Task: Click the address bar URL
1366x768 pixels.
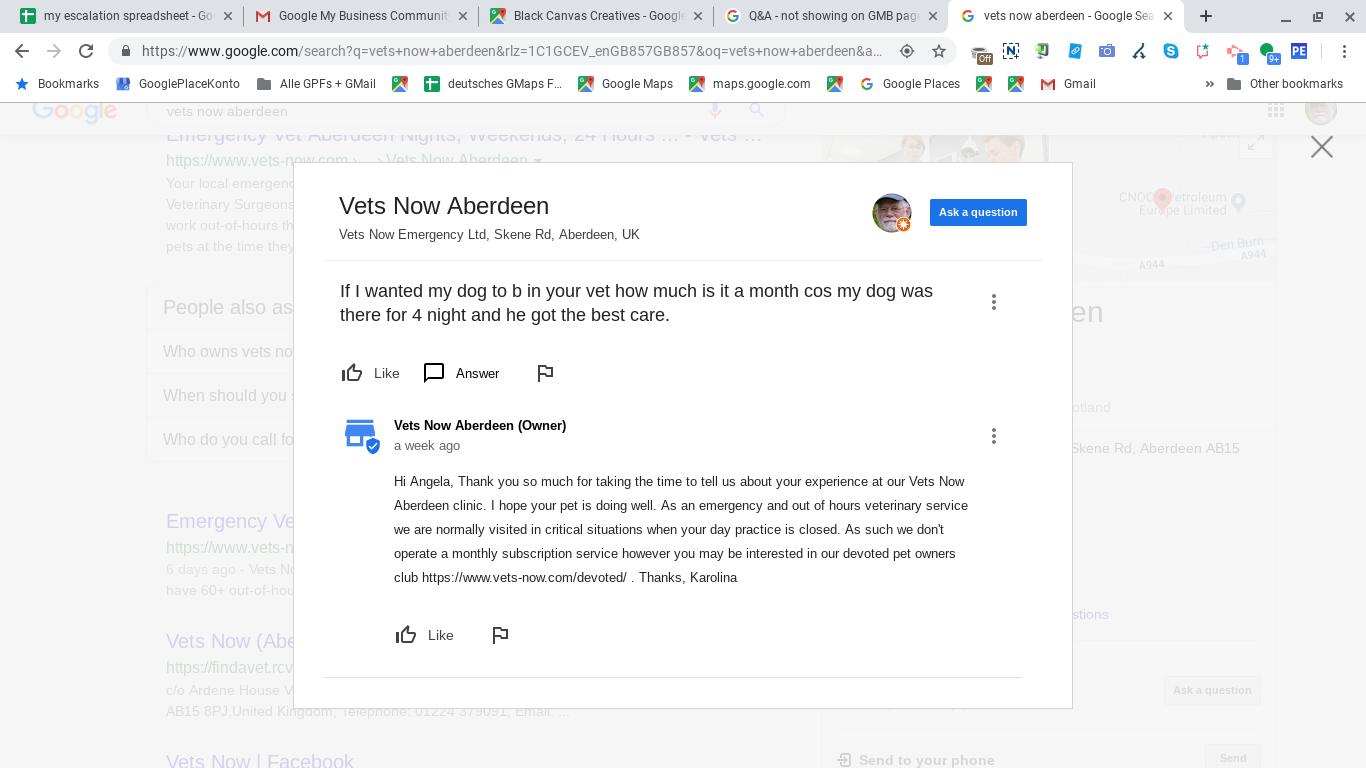Action: point(512,52)
